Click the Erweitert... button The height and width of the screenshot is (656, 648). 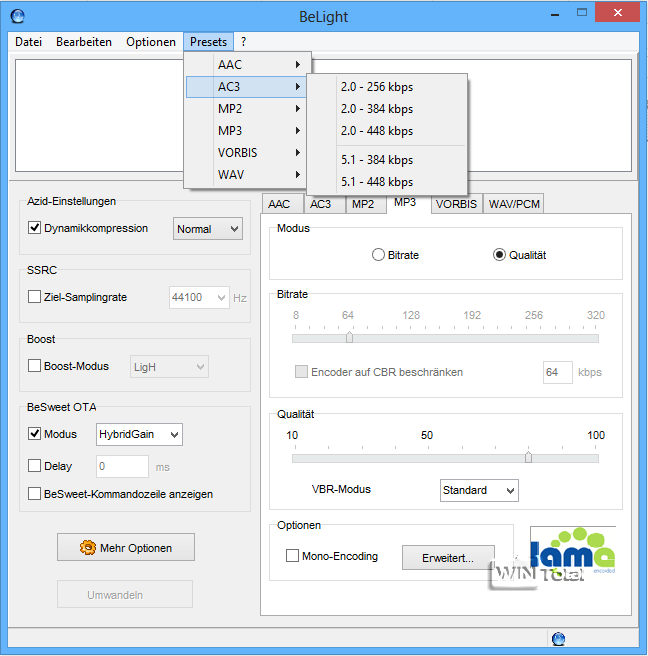(x=448, y=557)
